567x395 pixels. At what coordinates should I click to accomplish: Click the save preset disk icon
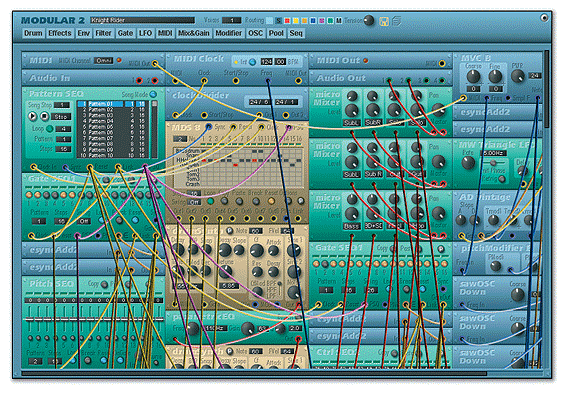click(x=384, y=21)
